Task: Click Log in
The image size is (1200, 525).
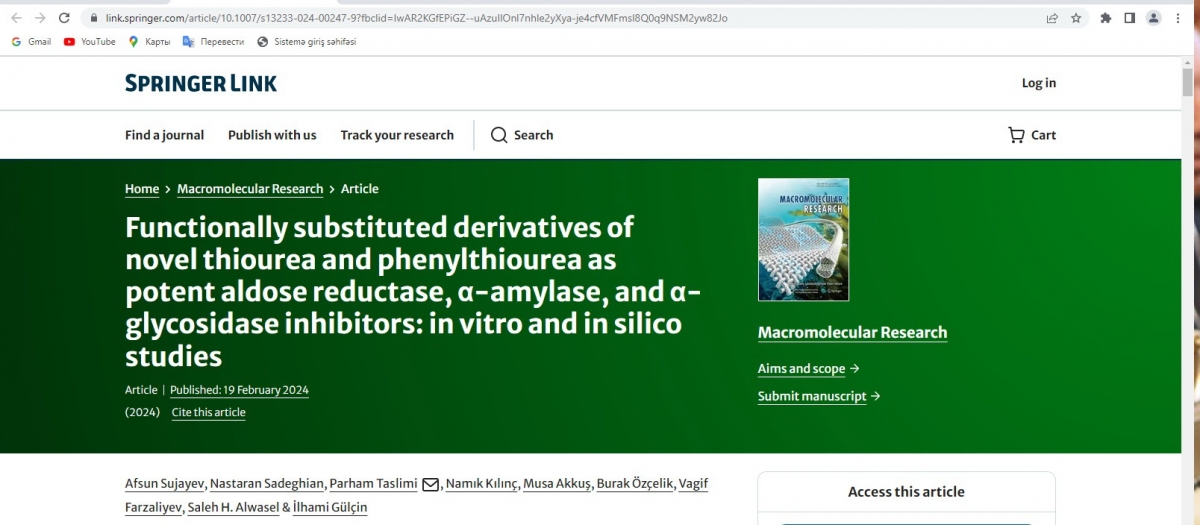Action: pos(1038,83)
